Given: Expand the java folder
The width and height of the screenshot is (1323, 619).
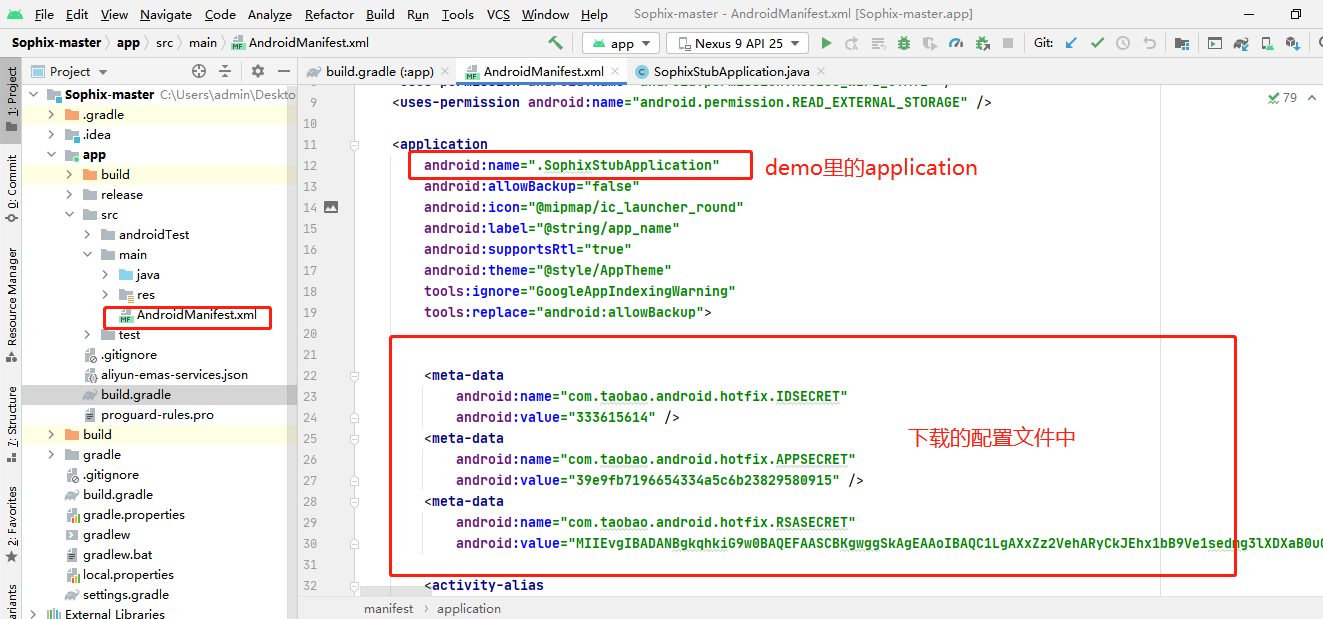Looking at the screenshot, I should click(x=105, y=274).
